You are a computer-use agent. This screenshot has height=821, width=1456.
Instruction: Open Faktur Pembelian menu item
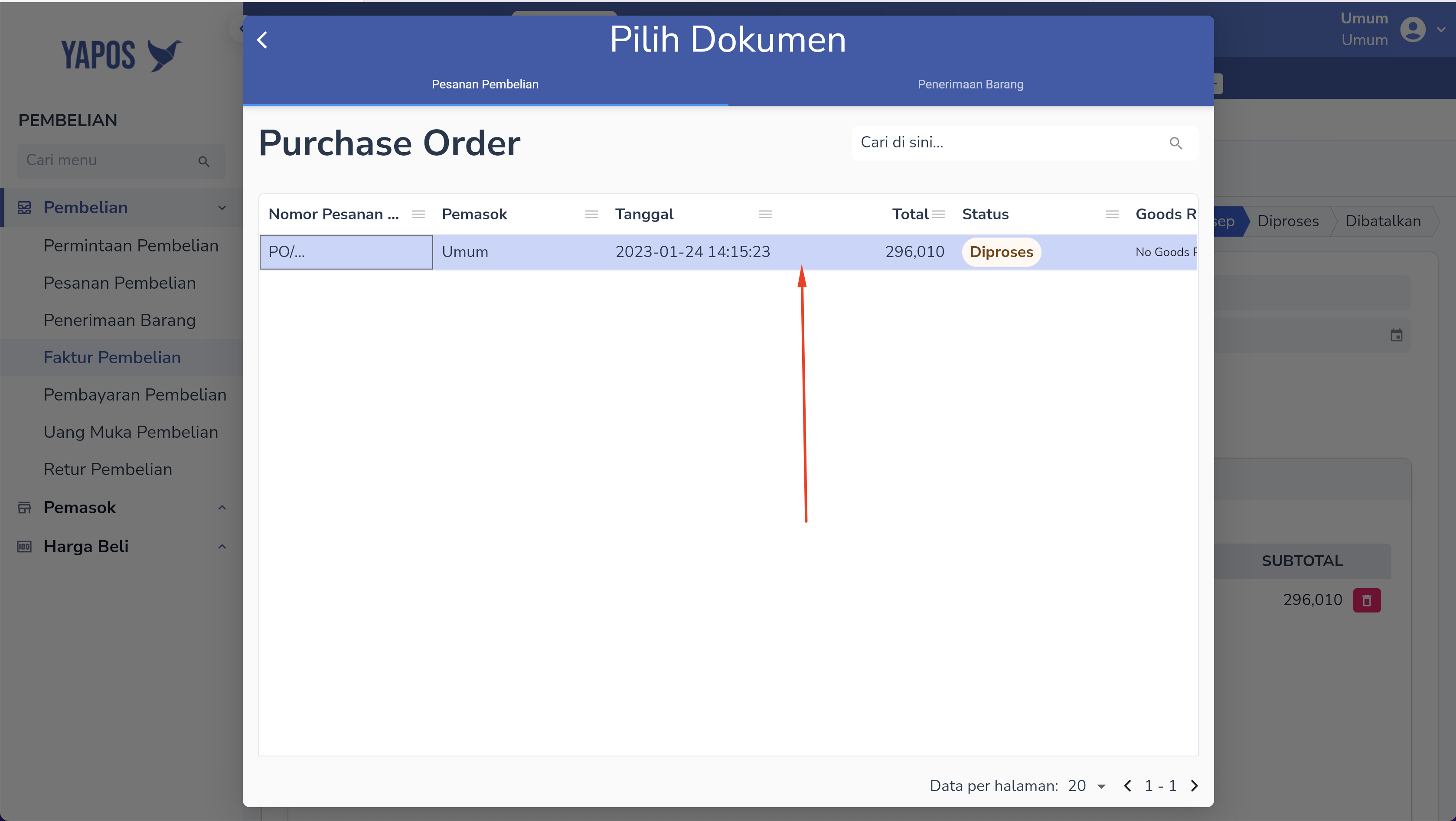[112, 358]
